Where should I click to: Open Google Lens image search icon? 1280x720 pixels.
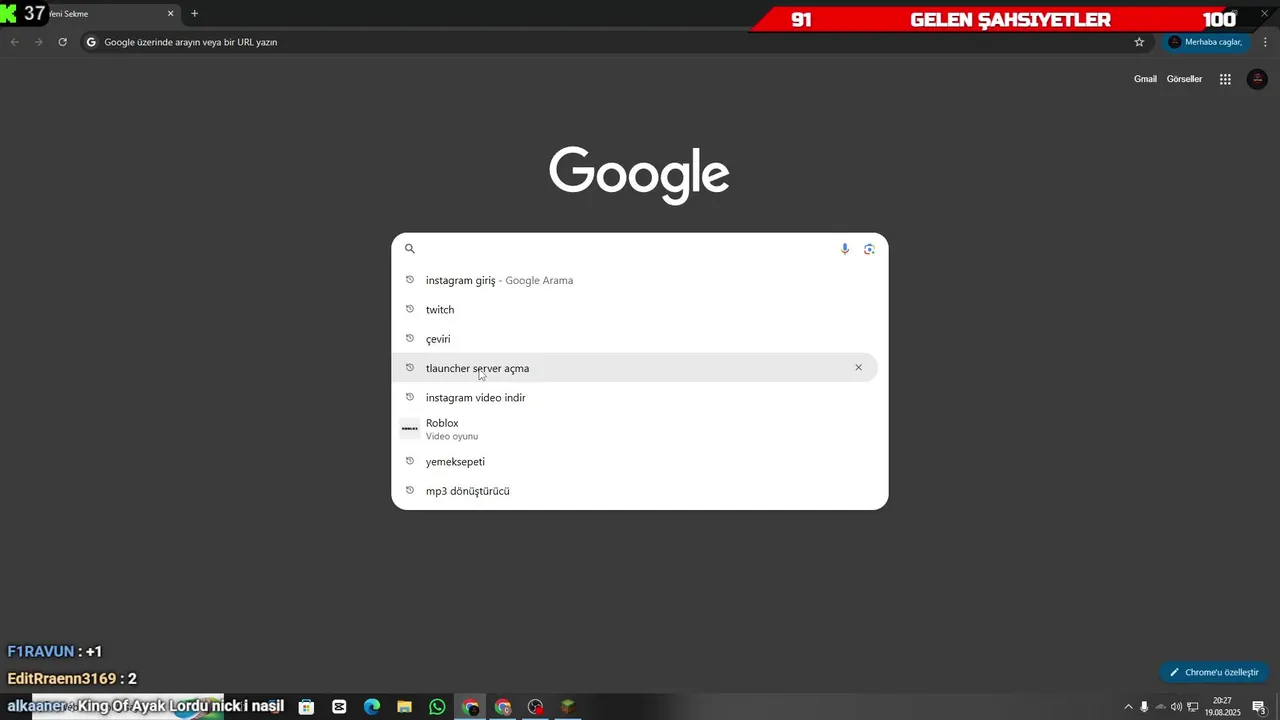pos(869,249)
